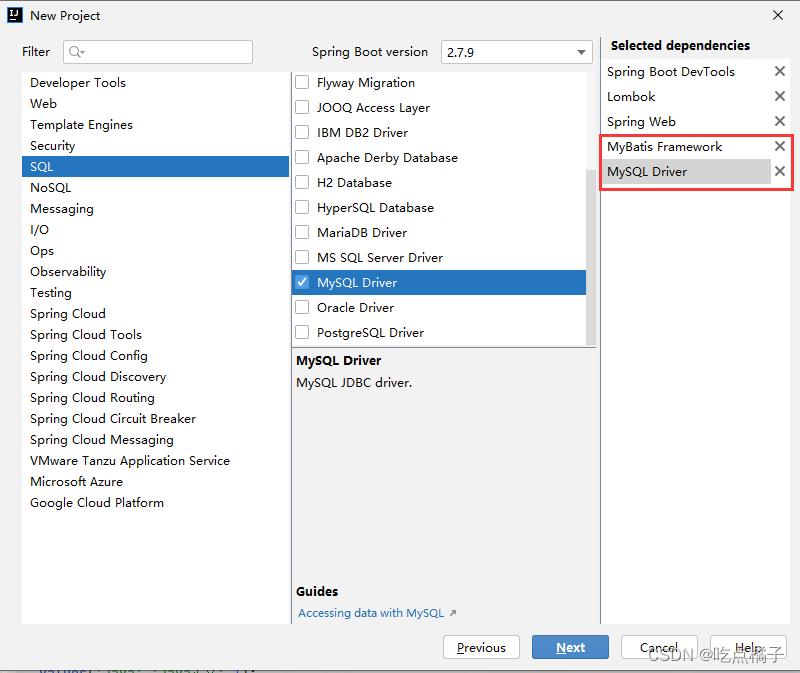
Task: Choose the Microsoft Azure category
Action: coord(155,482)
